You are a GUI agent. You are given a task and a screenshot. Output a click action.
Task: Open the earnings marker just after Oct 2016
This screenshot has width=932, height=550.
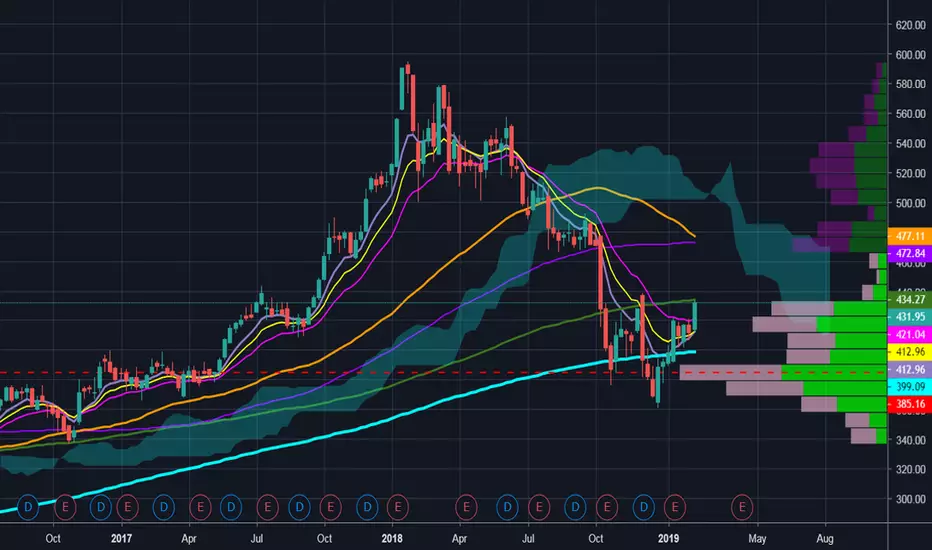[x=65, y=507]
